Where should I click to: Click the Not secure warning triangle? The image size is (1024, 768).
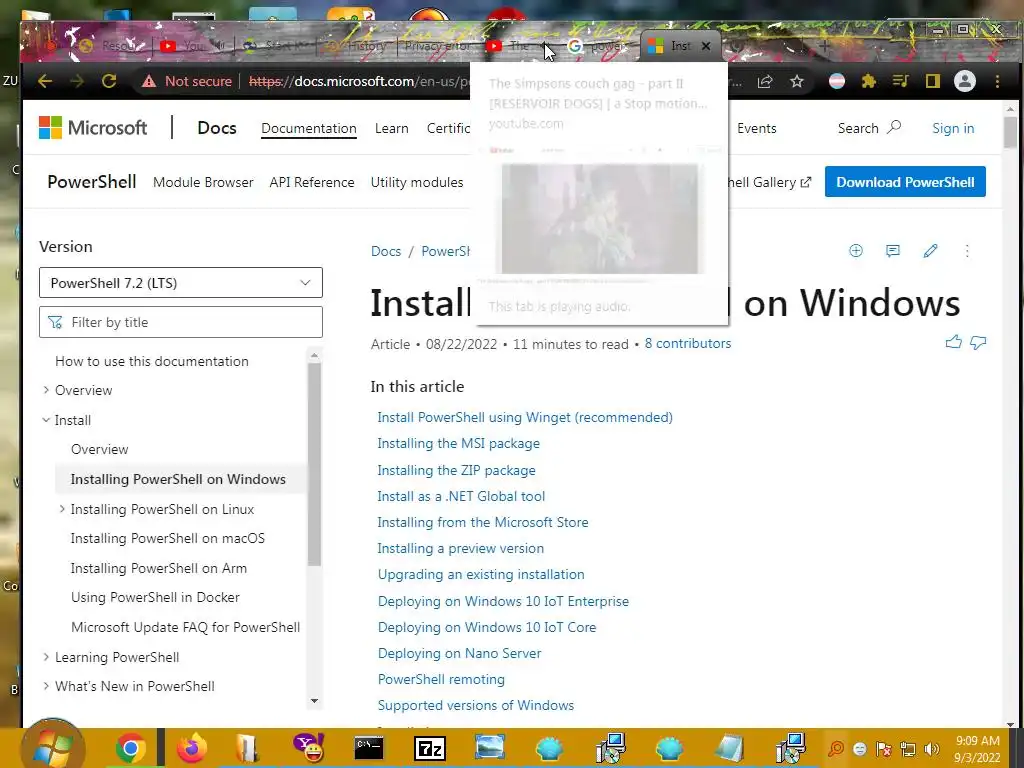[x=150, y=81]
